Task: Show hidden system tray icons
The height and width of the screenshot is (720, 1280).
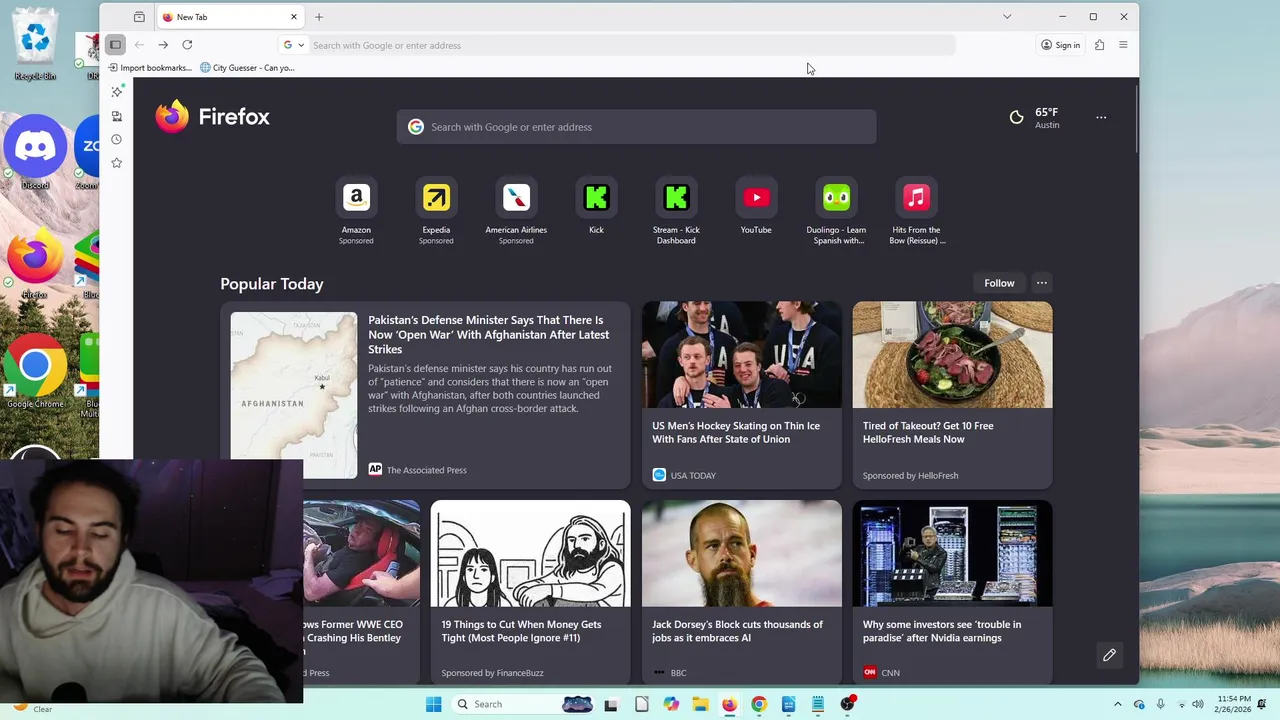Action: click(x=1118, y=704)
